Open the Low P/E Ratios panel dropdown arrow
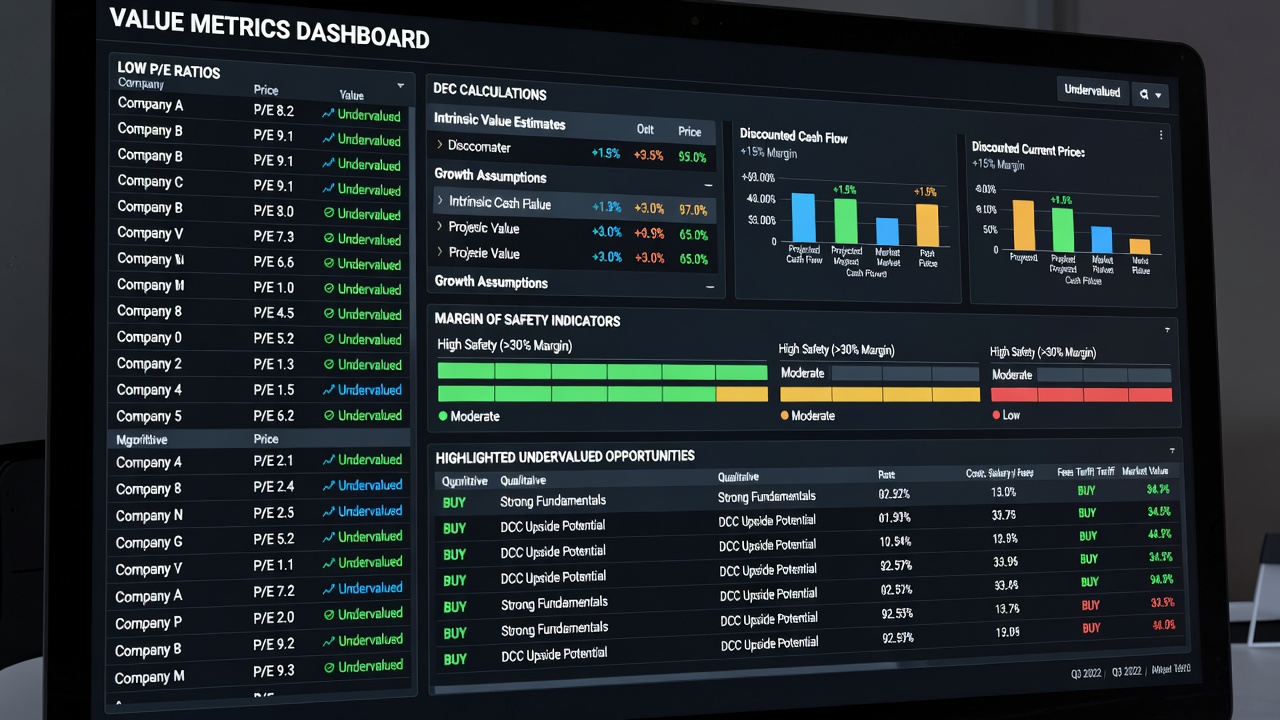Image resolution: width=1280 pixels, height=720 pixels. (401, 85)
